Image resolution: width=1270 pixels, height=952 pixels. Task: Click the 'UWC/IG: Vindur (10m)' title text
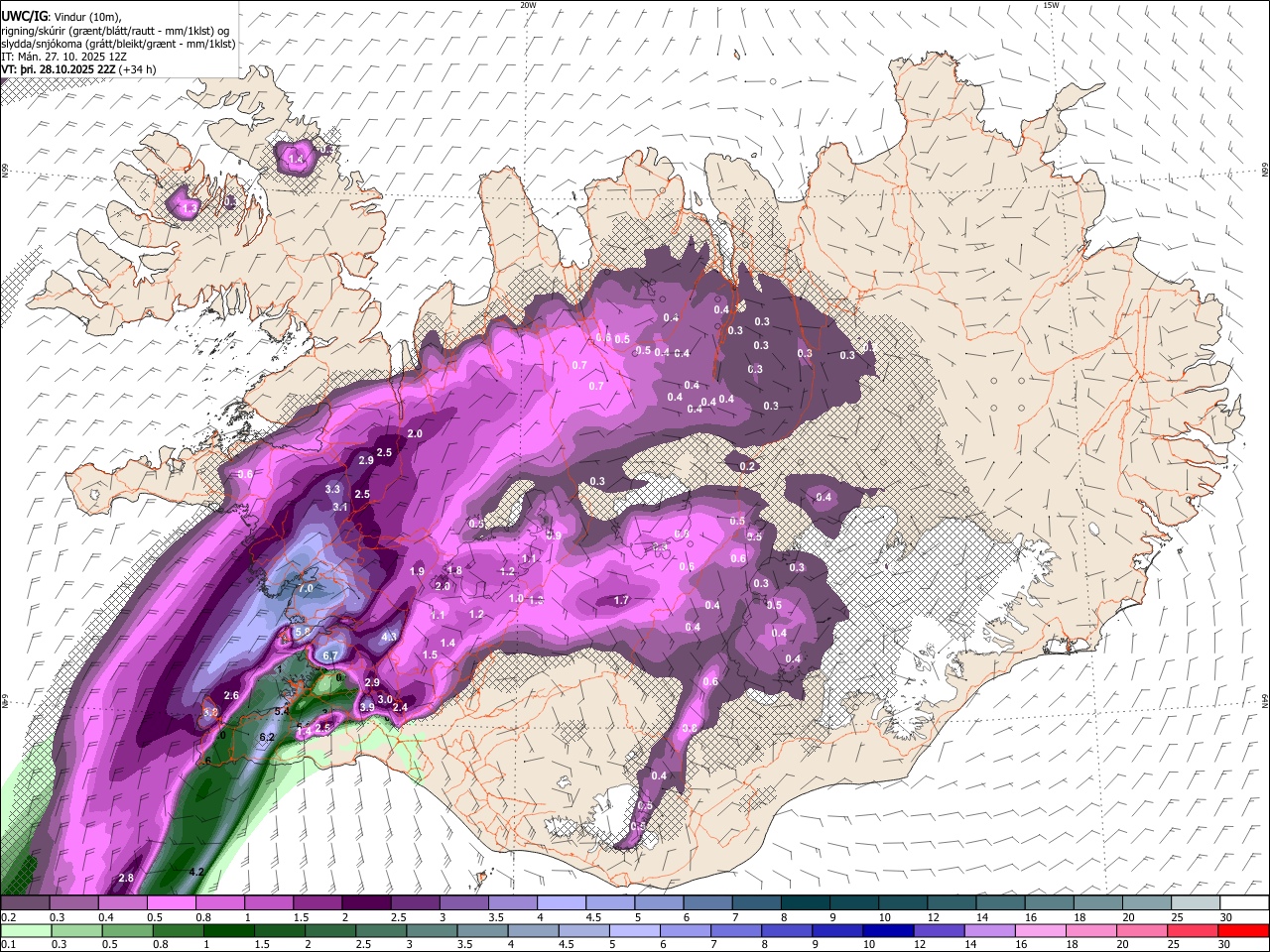tap(62, 18)
